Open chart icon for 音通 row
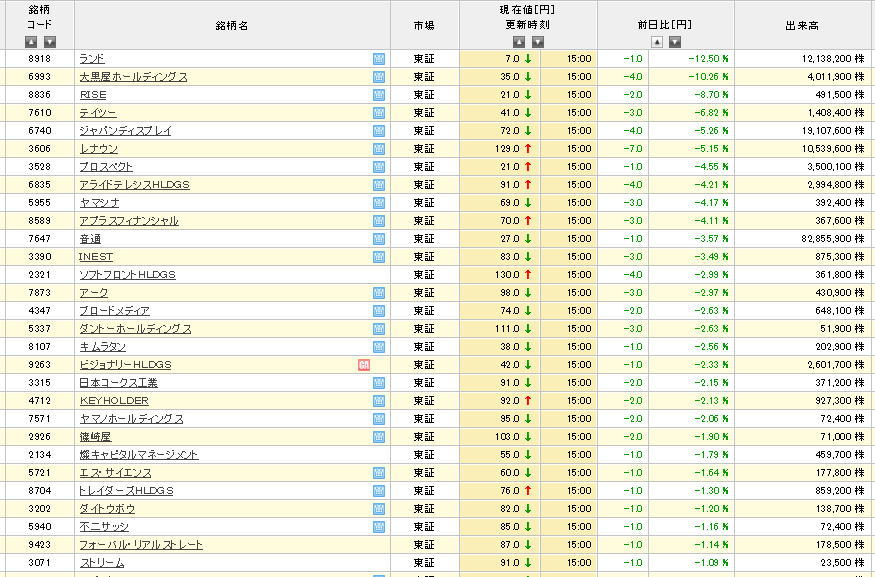Screen dimensions: 875x577 [379, 239]
